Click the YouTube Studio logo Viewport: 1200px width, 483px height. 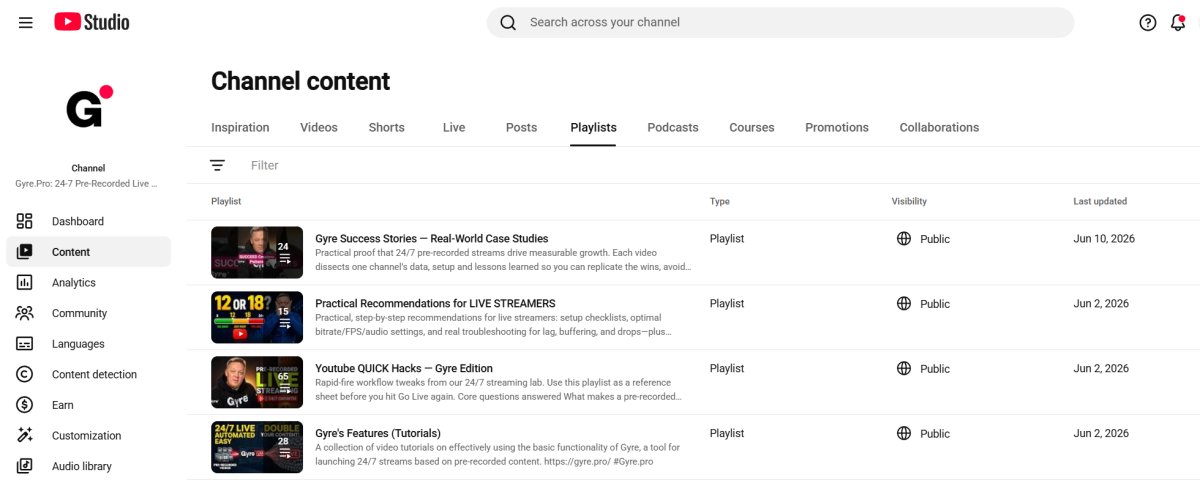[92, 22]
